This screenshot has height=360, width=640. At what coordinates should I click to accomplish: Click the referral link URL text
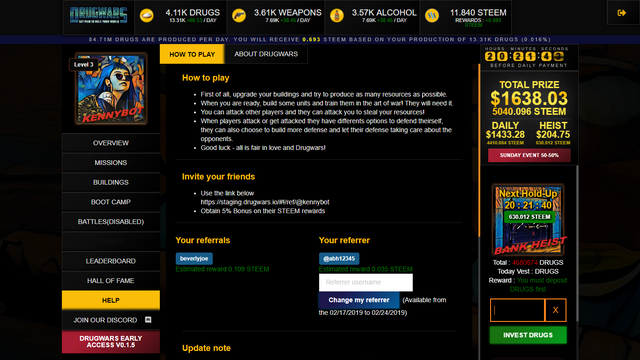click(265, 202)
